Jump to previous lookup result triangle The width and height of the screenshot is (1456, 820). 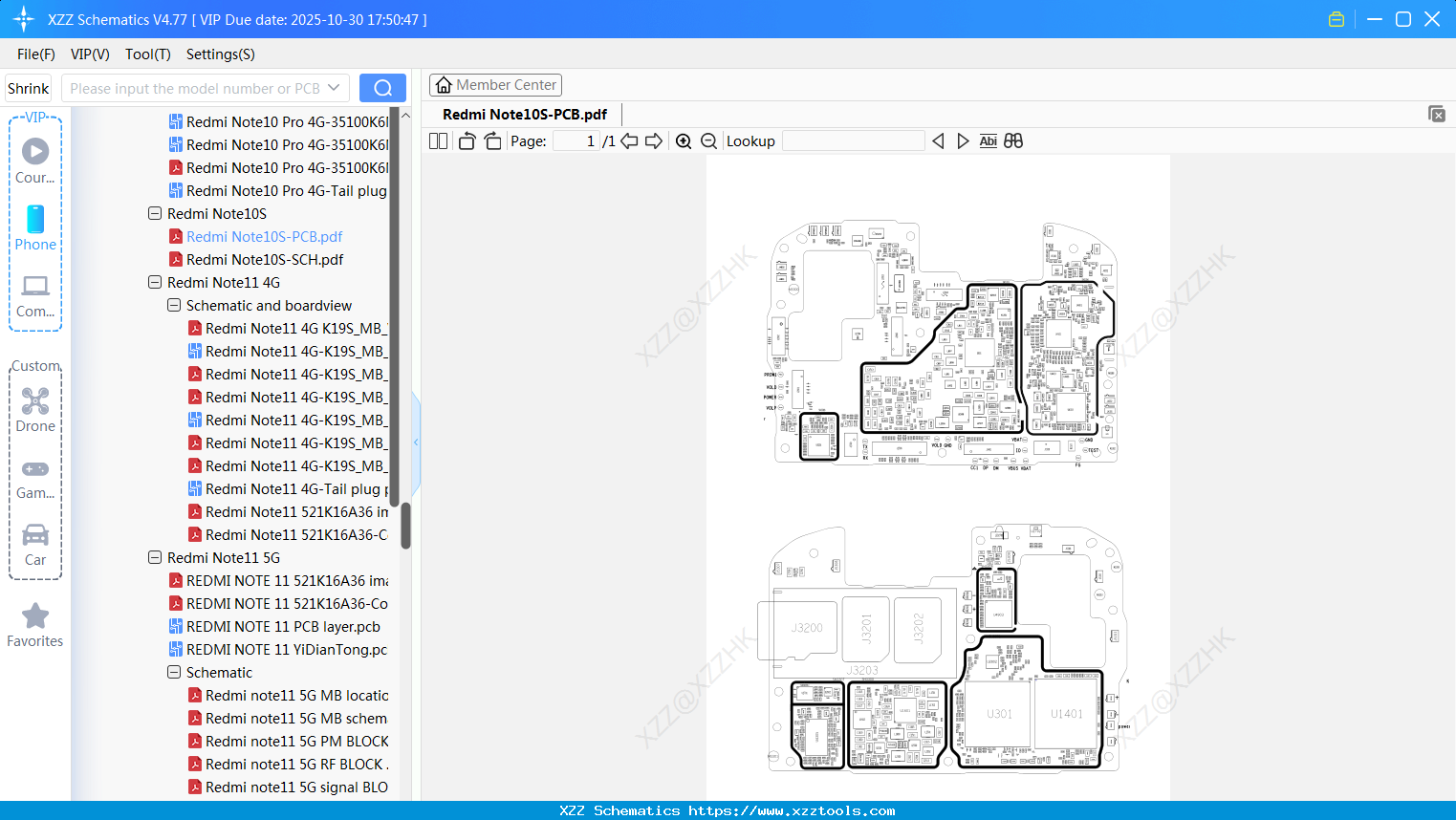(938, 140)
